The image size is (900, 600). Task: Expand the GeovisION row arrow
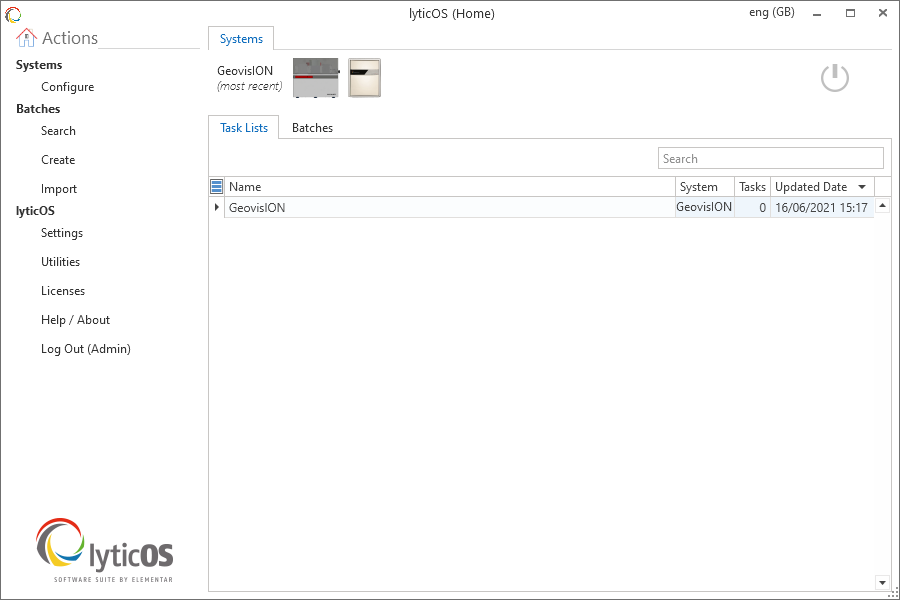(x=217, y=207)
